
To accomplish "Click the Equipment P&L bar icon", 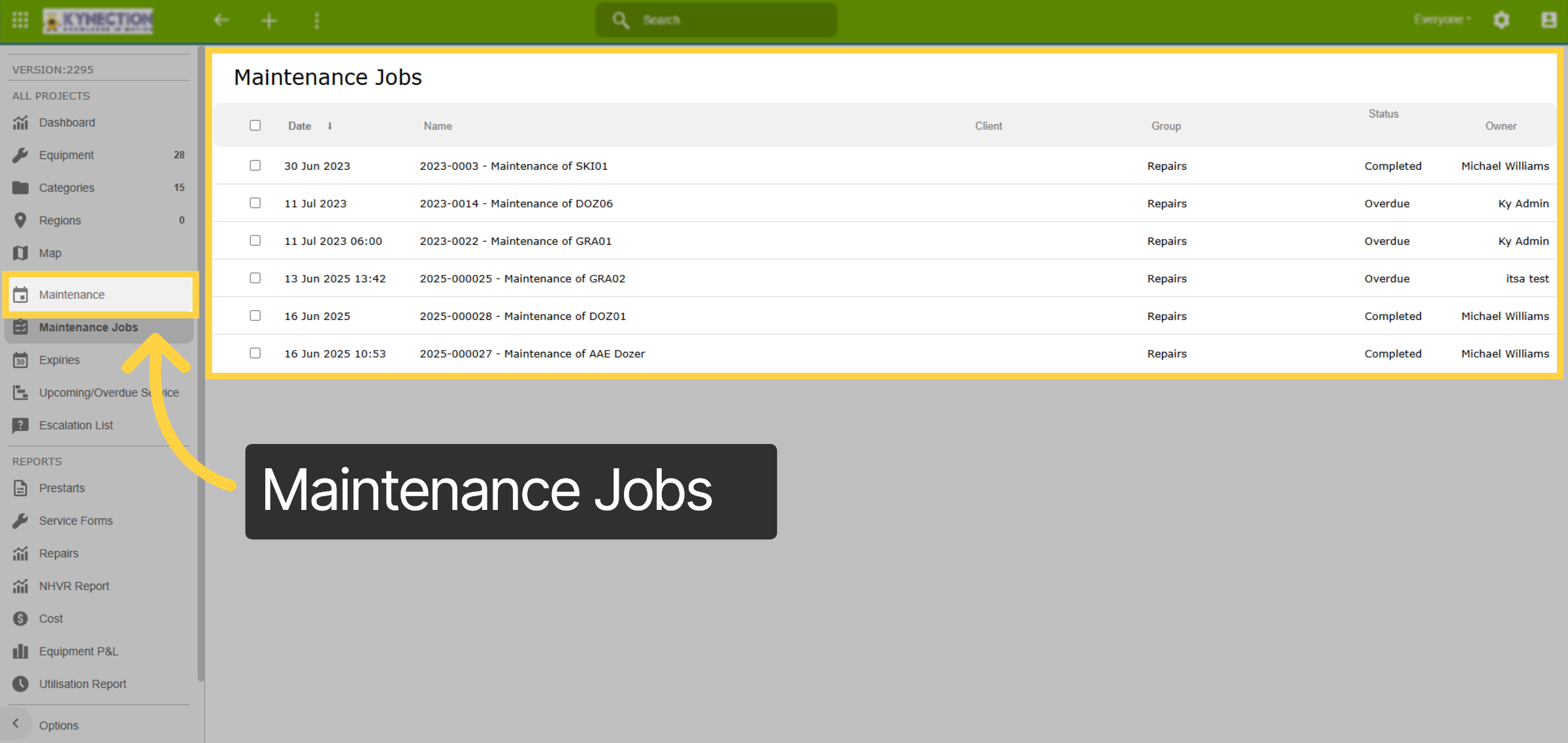I will [x=21, y=652].
